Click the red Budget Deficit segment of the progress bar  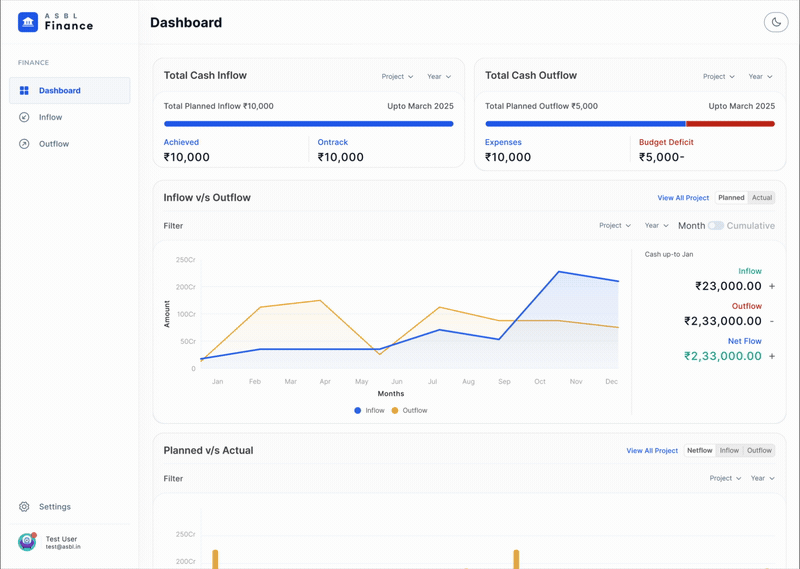coord(731,123)
